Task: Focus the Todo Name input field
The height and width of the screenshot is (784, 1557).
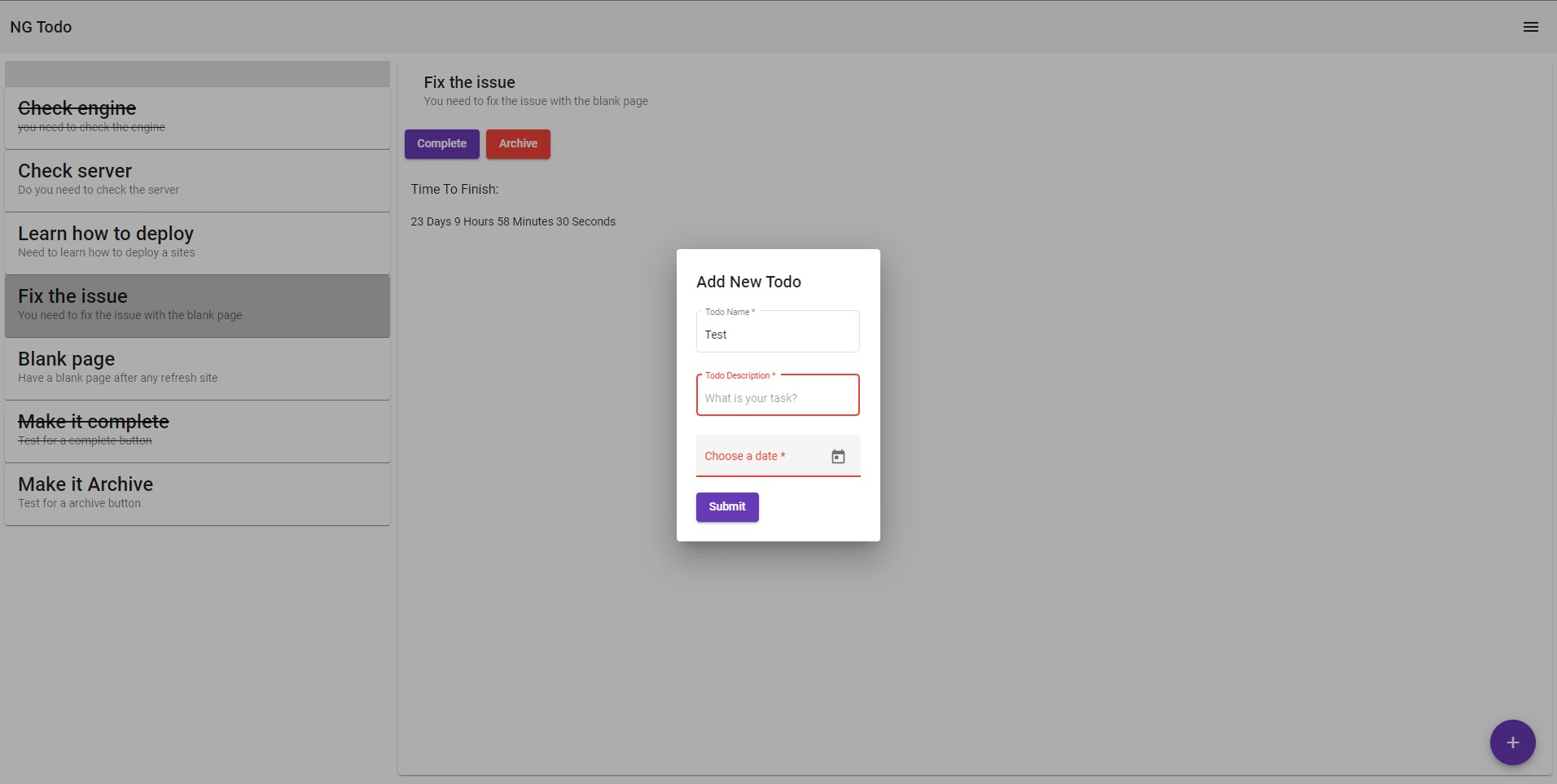Action: 778,331
